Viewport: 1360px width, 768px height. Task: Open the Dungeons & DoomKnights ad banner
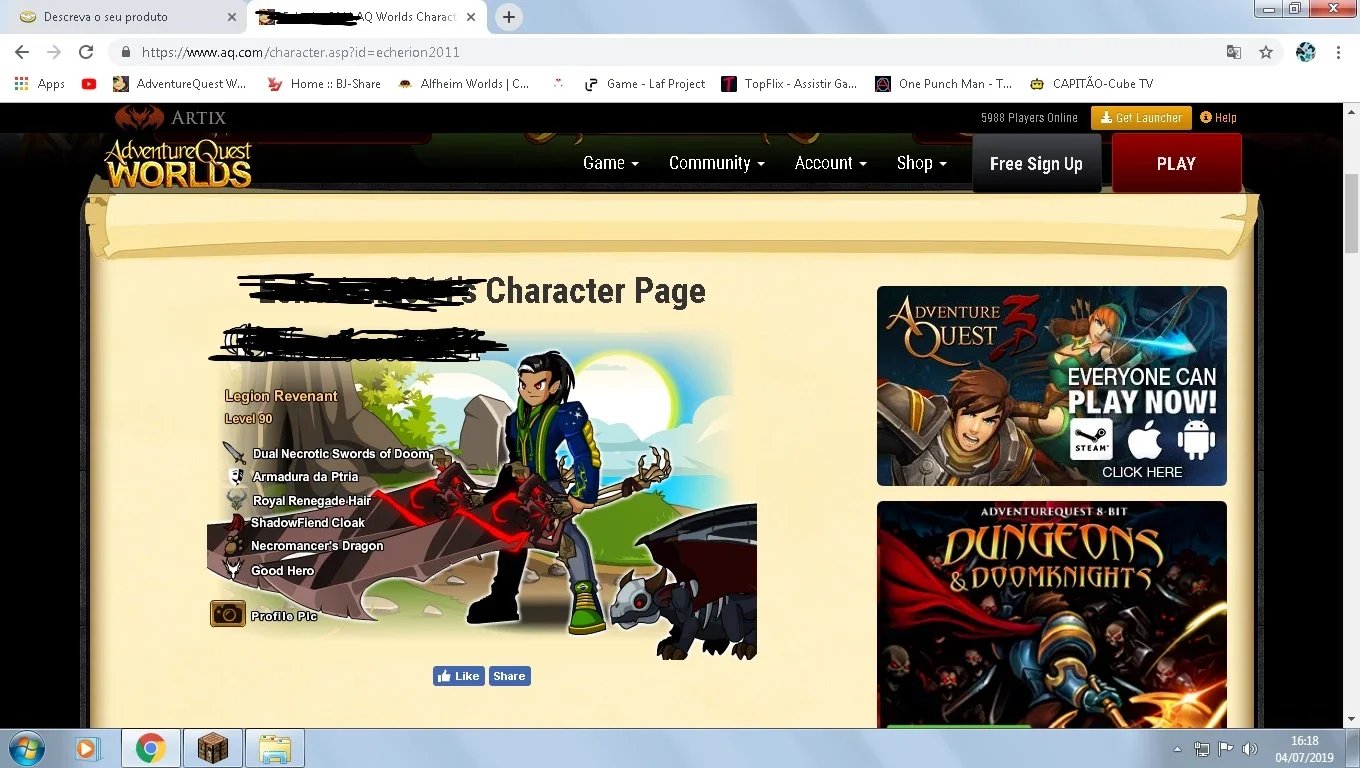click(1052, 614)
